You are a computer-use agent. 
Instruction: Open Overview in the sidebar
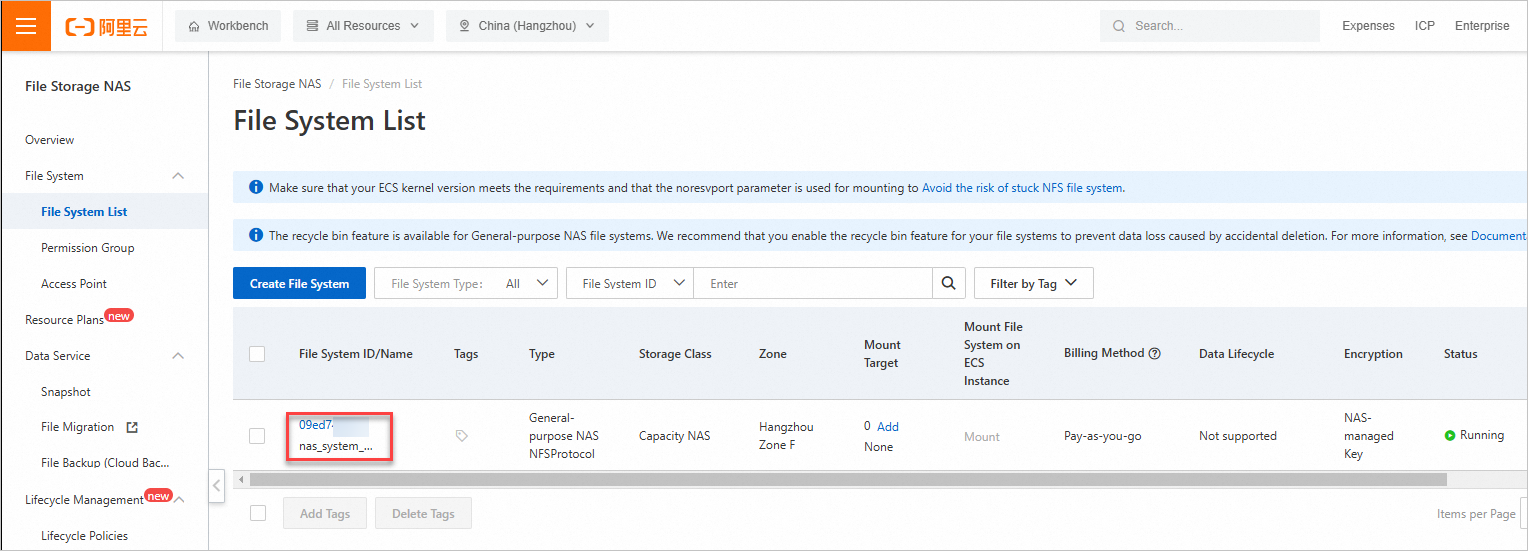coord(50,140)
